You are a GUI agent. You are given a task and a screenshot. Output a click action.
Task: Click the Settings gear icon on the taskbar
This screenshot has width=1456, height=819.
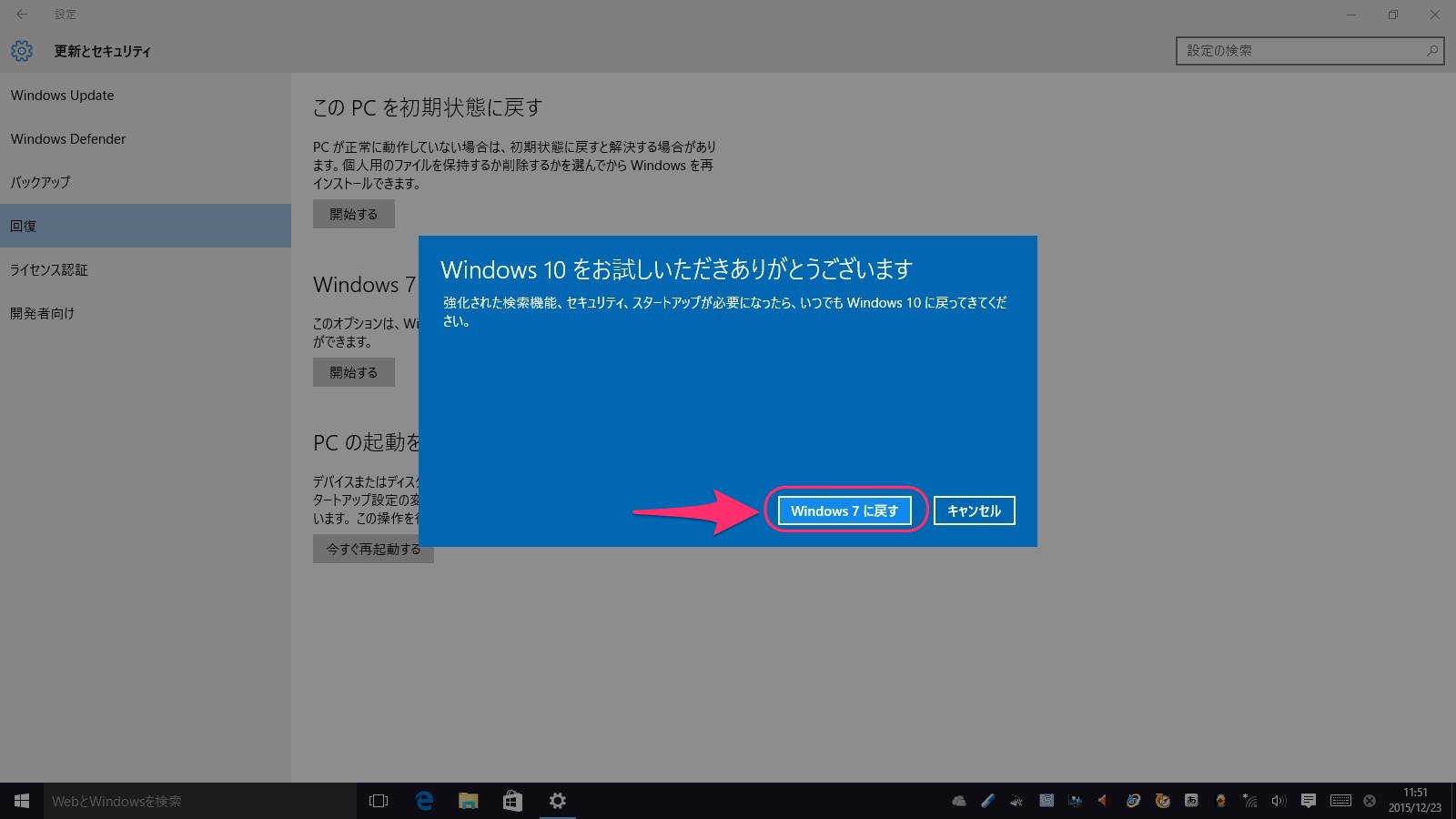pos(557,801)
